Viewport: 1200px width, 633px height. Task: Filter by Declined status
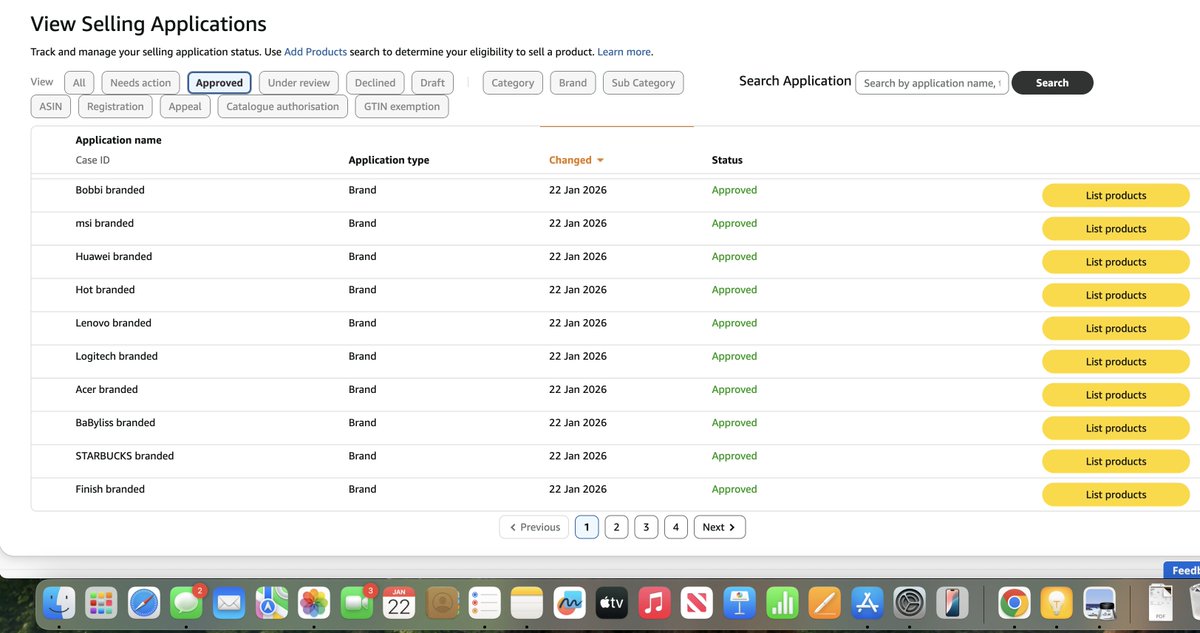point(375,83)
